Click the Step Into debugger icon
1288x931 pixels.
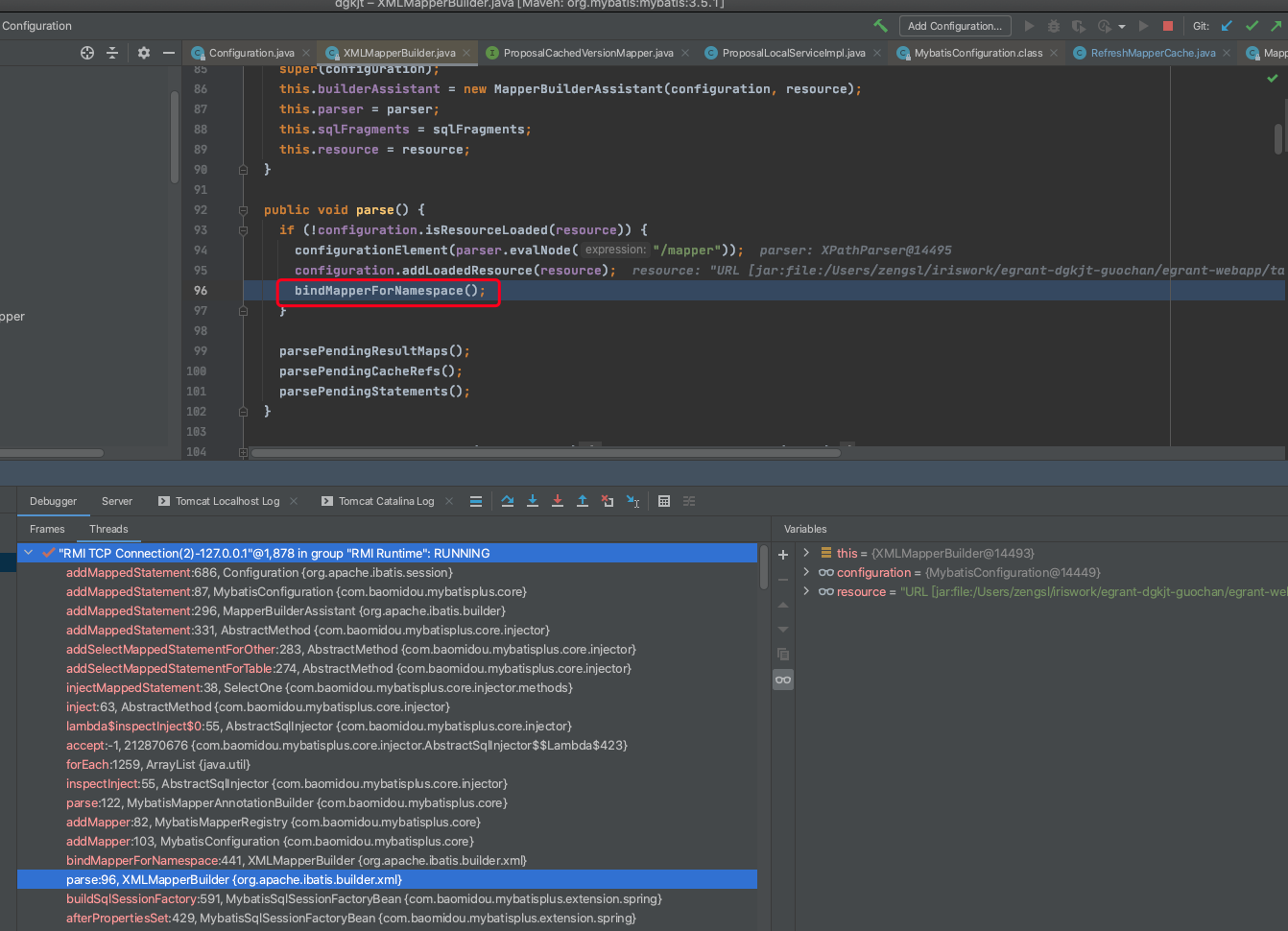pyautogui.click(x=533, y=501)
